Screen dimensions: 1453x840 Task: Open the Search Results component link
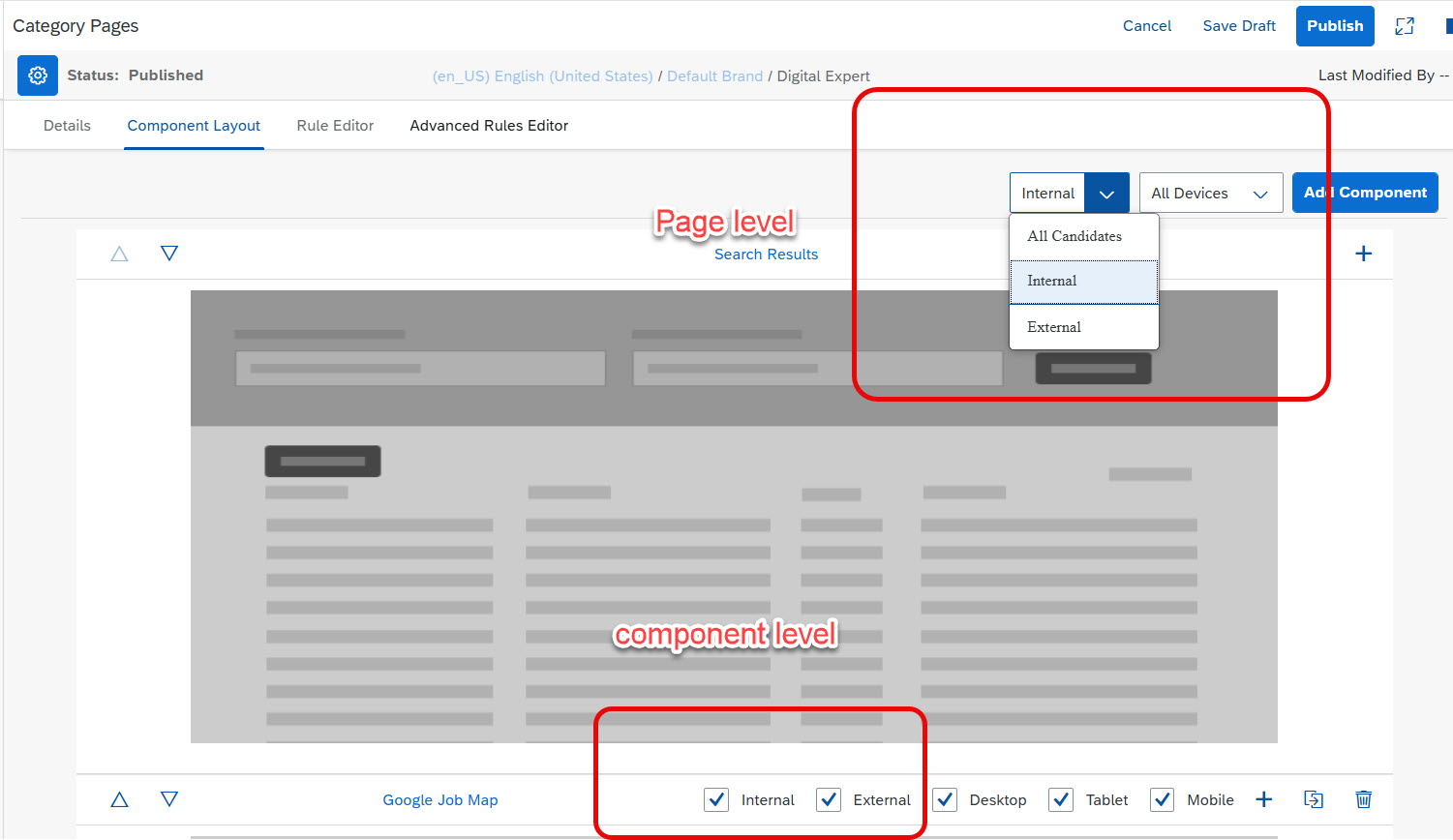766,255
